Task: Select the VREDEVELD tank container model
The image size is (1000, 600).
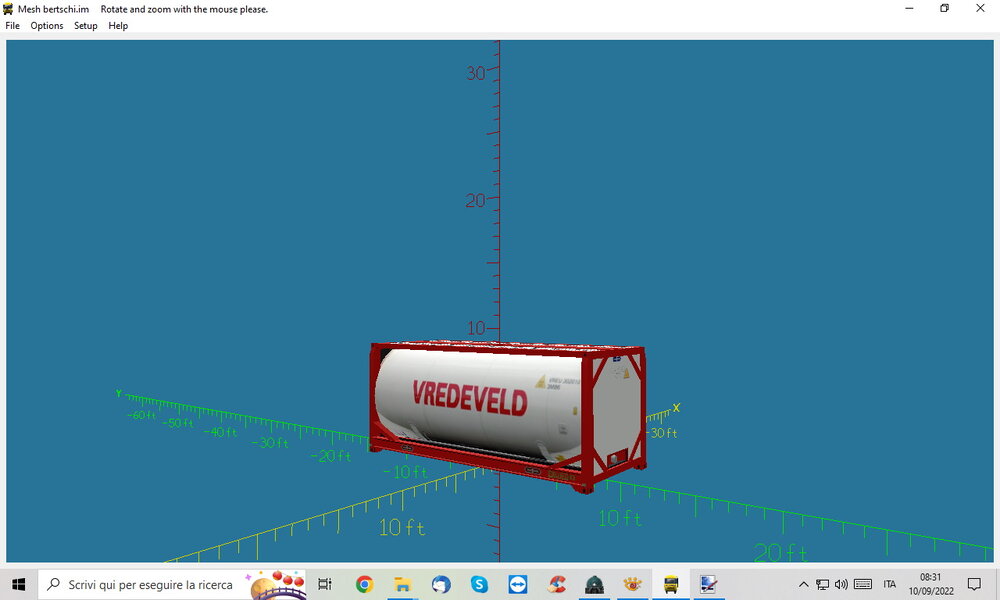Action: [x=508, y=416]
